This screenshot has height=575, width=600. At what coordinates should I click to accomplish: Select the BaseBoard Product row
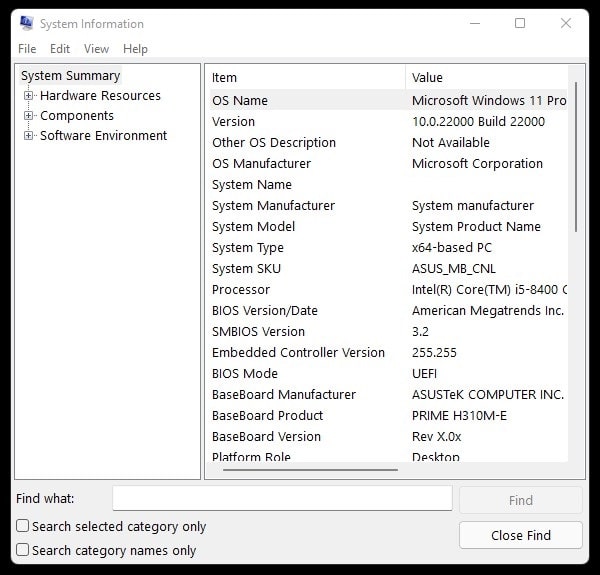coord(388,415)
